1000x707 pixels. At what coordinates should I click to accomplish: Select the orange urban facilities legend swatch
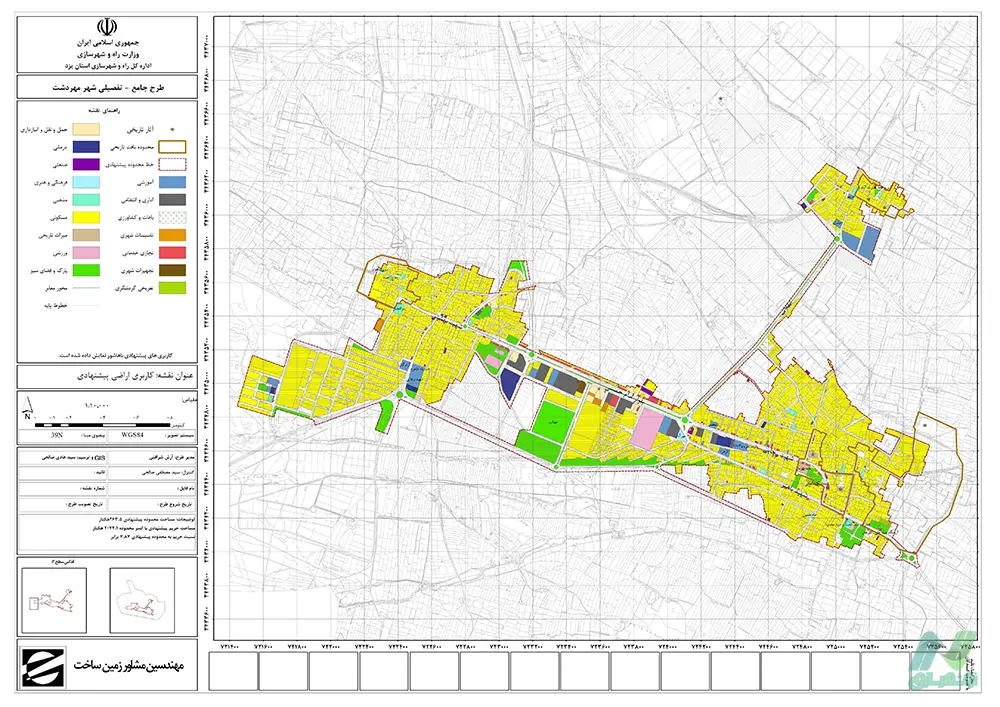[173, 235]
